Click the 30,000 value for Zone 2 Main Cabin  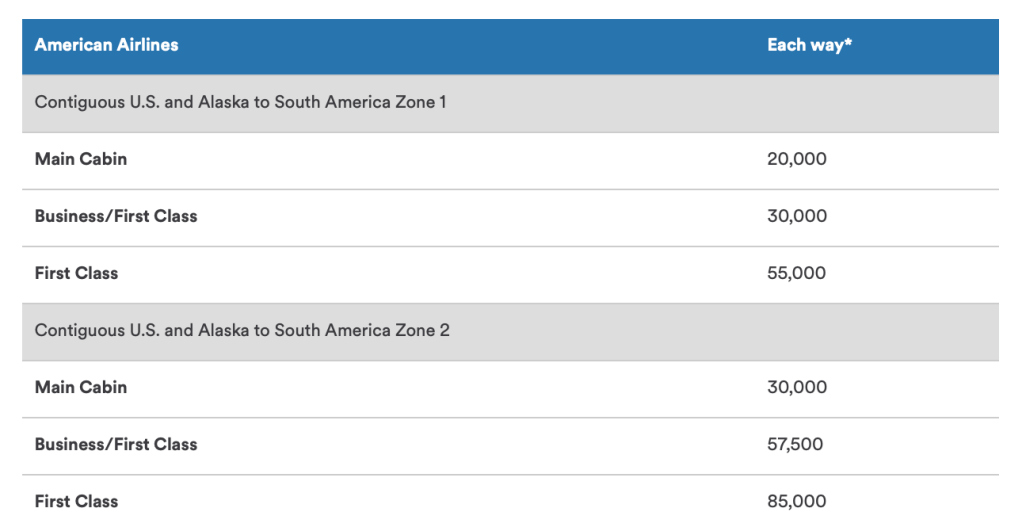(x=797, y=387)
